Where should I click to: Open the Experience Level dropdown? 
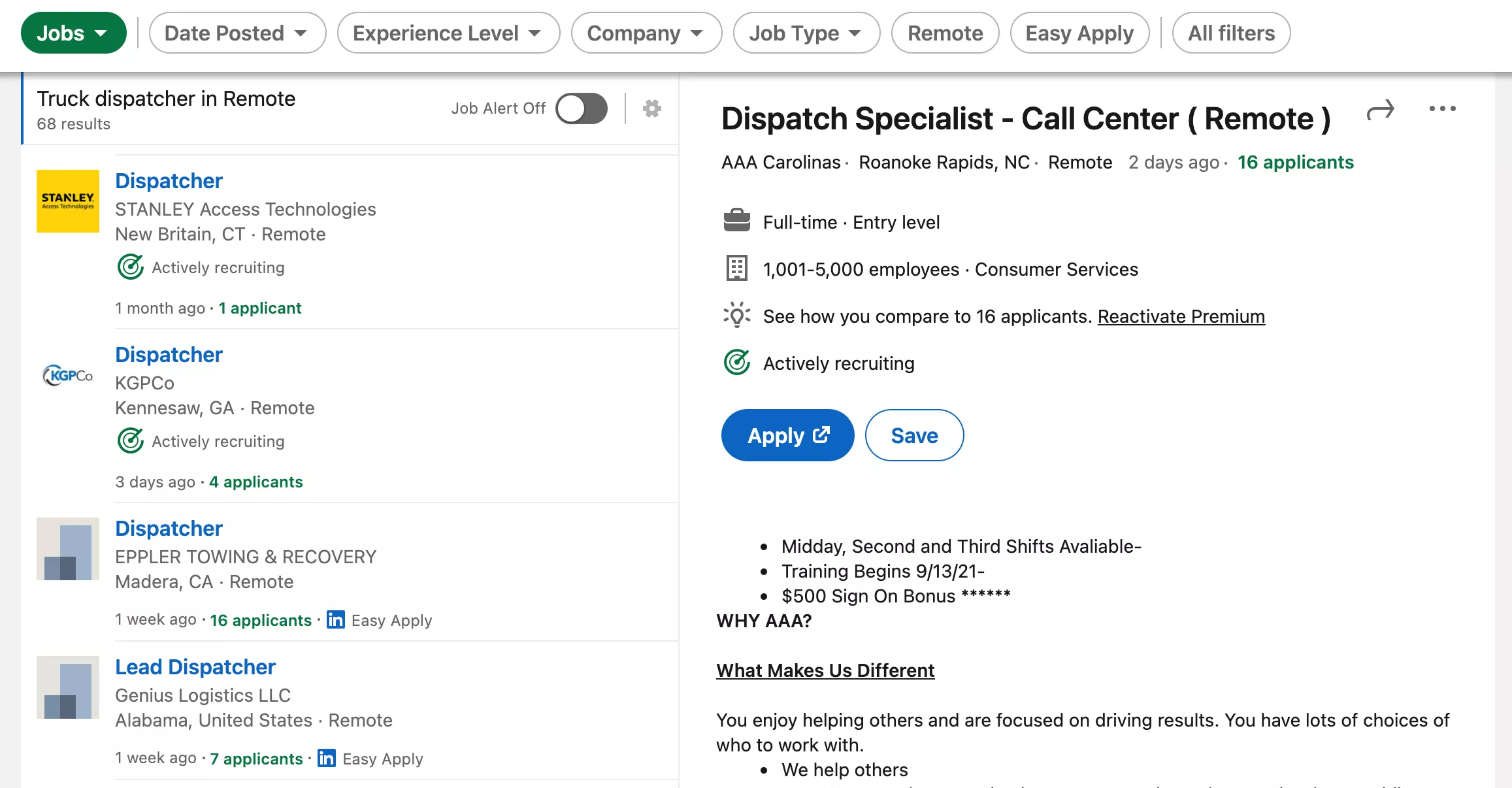tap(448, 33)
